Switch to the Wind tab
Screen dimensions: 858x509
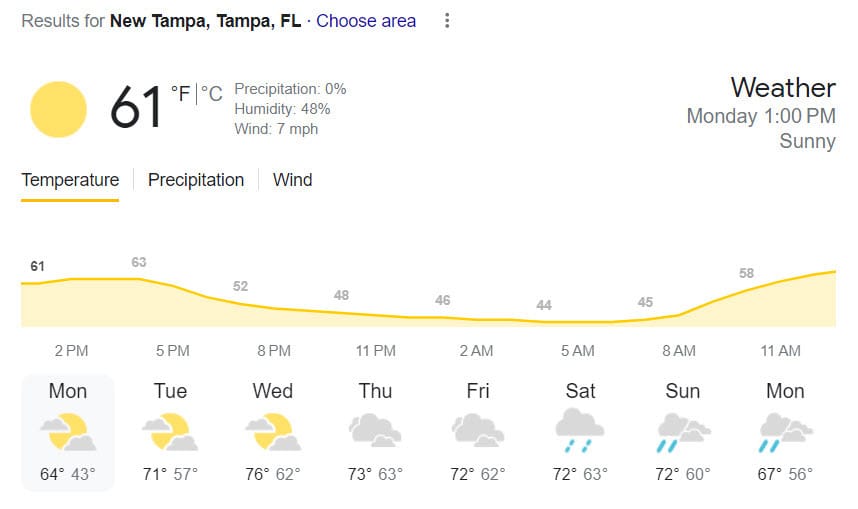[293, 180]
